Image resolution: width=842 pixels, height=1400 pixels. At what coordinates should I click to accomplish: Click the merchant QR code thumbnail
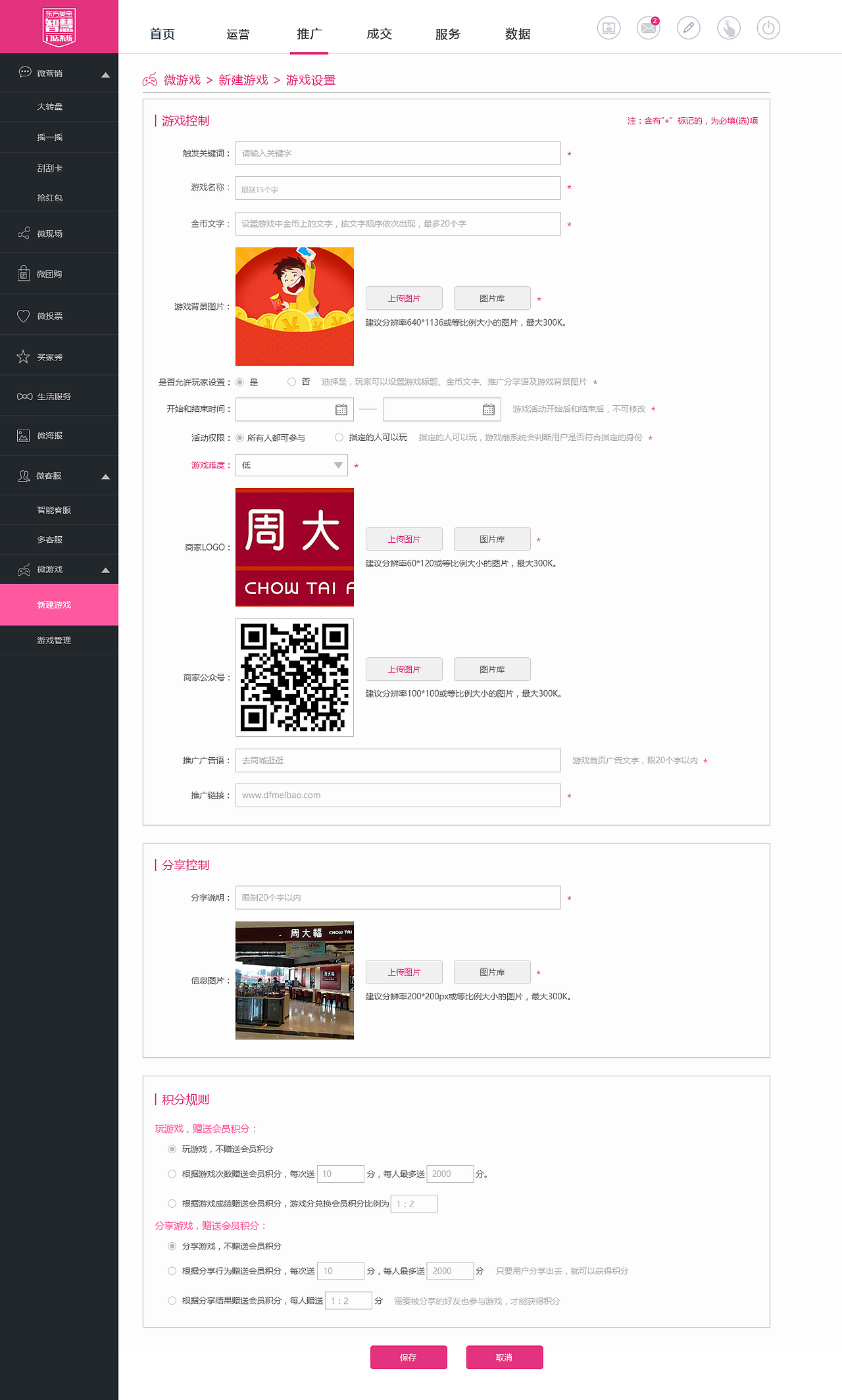[x=295, y=678]
